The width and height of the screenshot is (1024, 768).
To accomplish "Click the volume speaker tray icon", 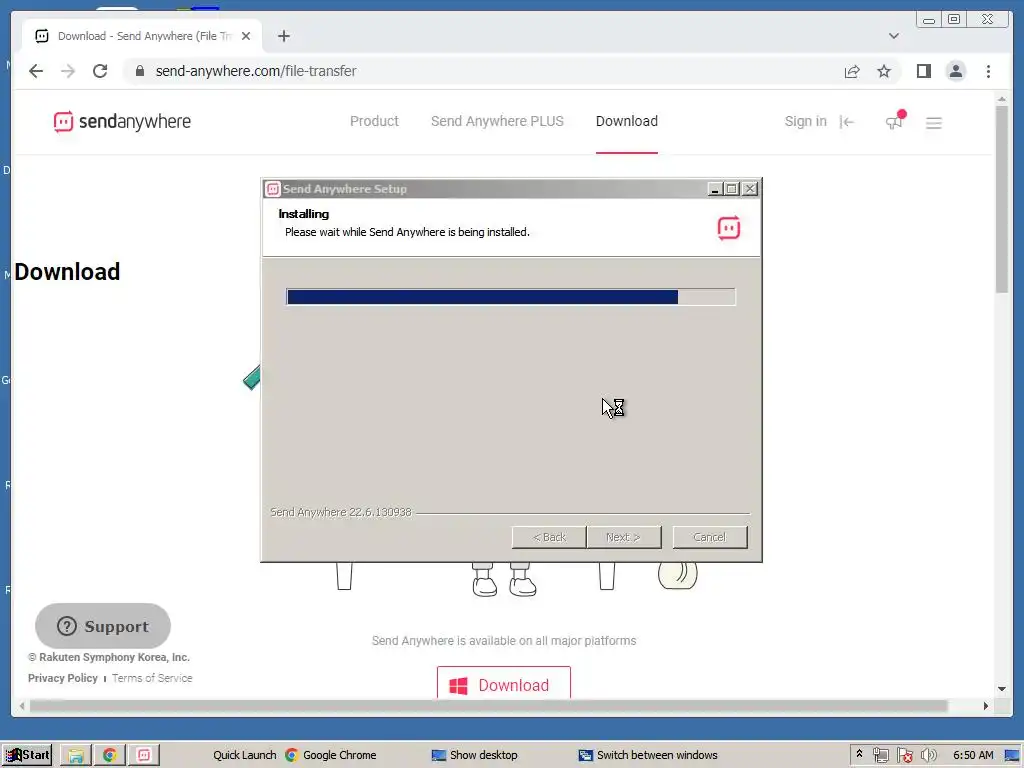I will point(928,756).
